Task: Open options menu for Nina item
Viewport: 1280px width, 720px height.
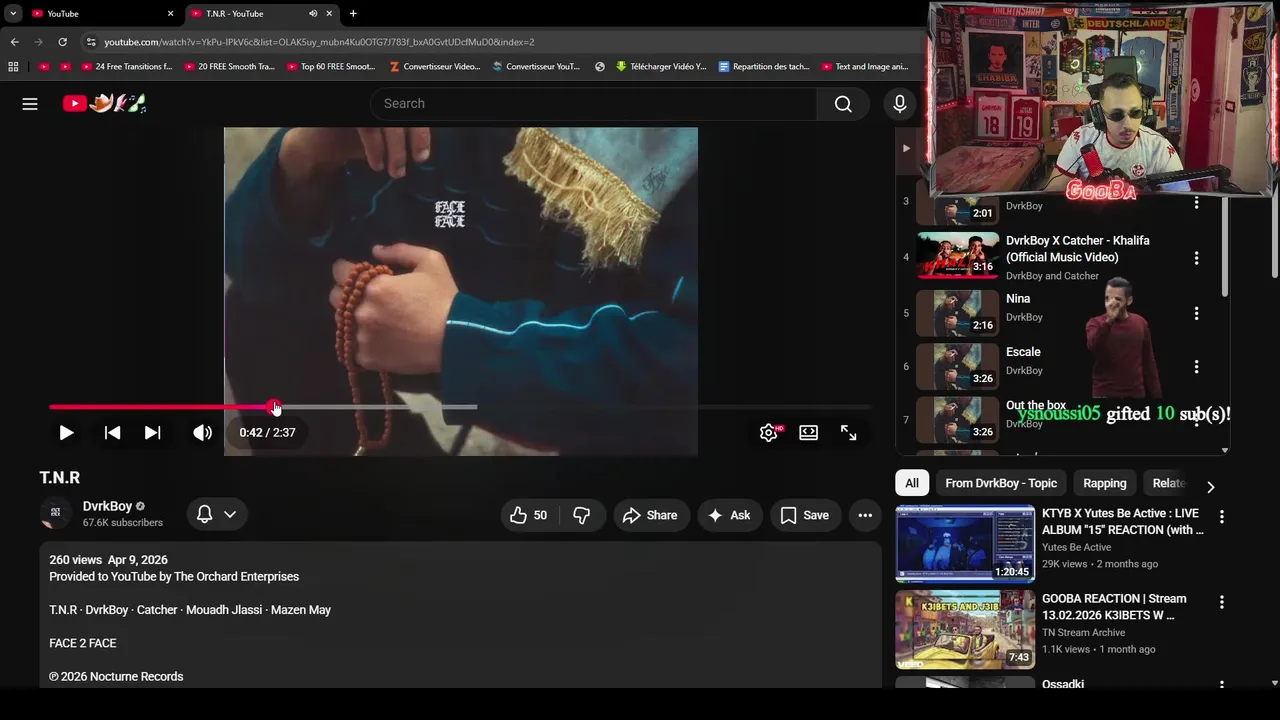Action: (1196, 313)
